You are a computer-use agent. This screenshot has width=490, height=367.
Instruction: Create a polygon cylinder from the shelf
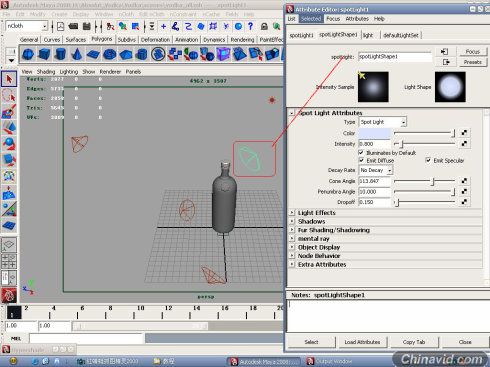tap(60, 54)
